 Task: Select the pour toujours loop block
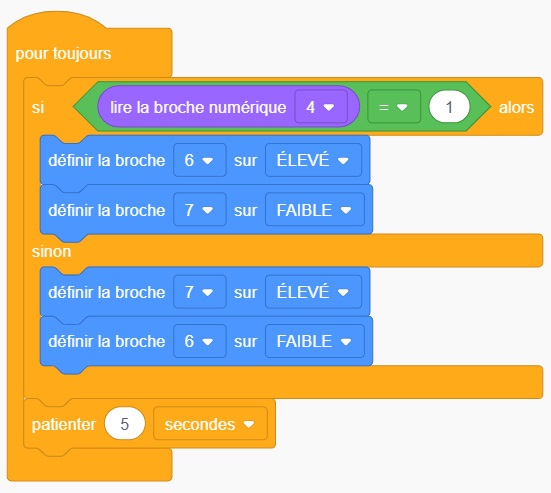coord(63,53)
